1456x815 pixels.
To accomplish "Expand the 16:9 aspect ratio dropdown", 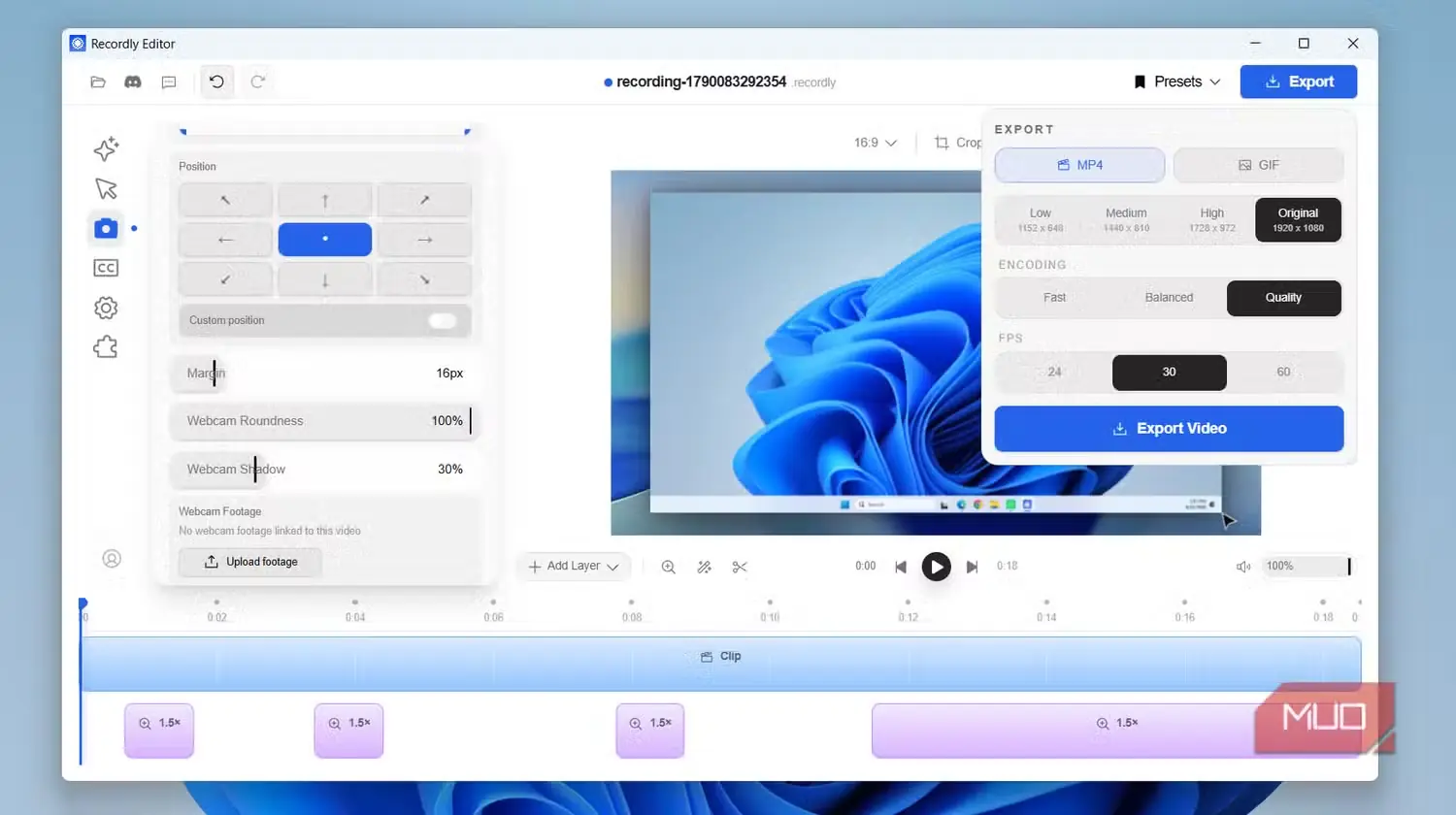I will [x=875, y=143].
